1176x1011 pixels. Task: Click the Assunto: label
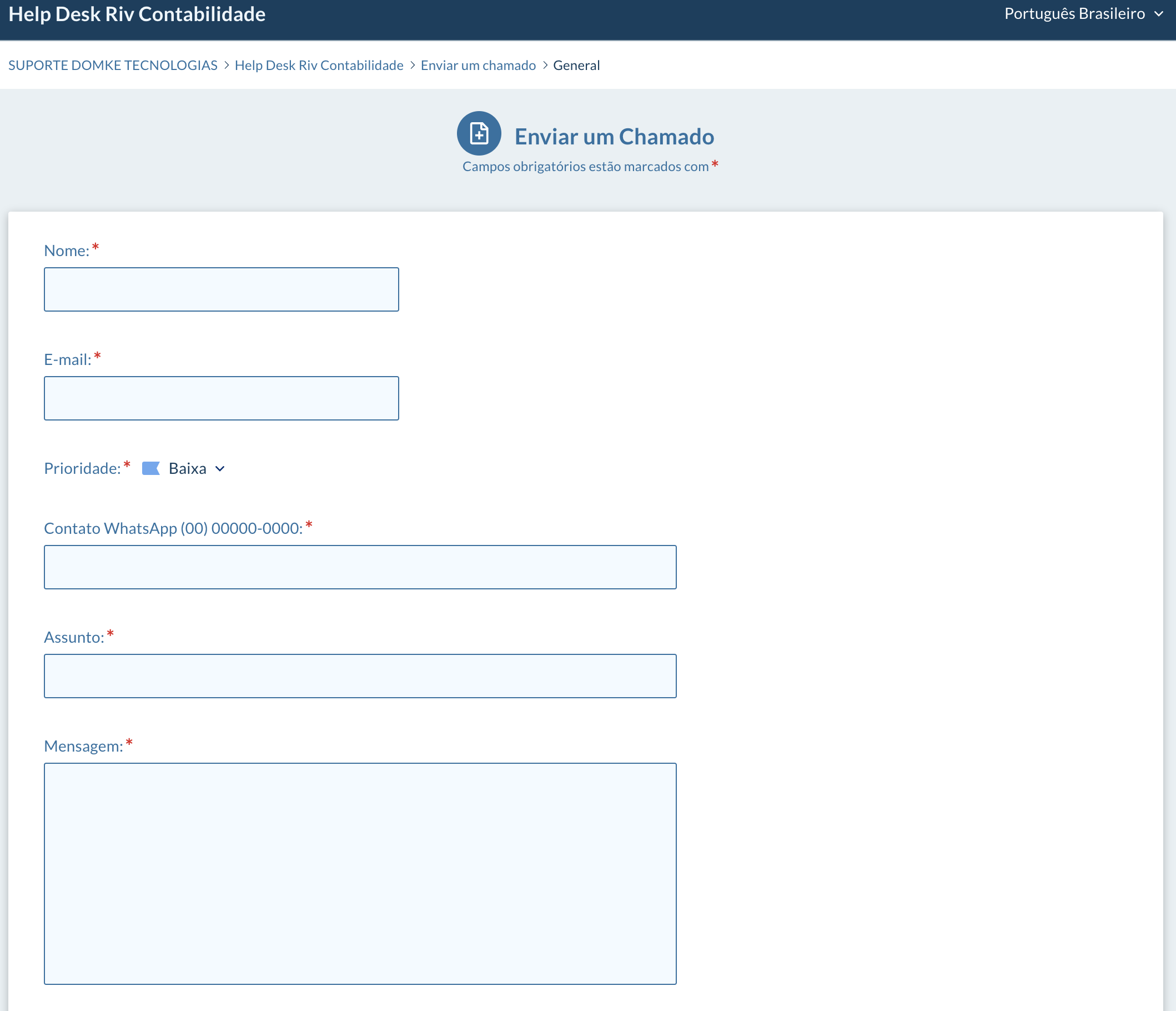[x=74, y=637]
